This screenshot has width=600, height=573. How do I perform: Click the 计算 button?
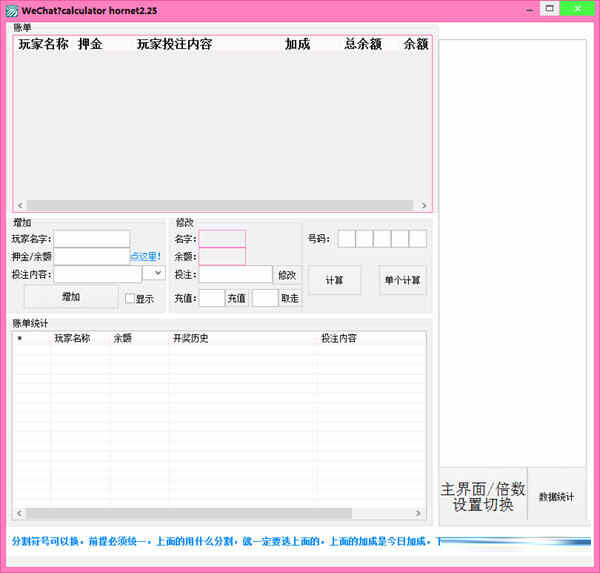(334, 280)
